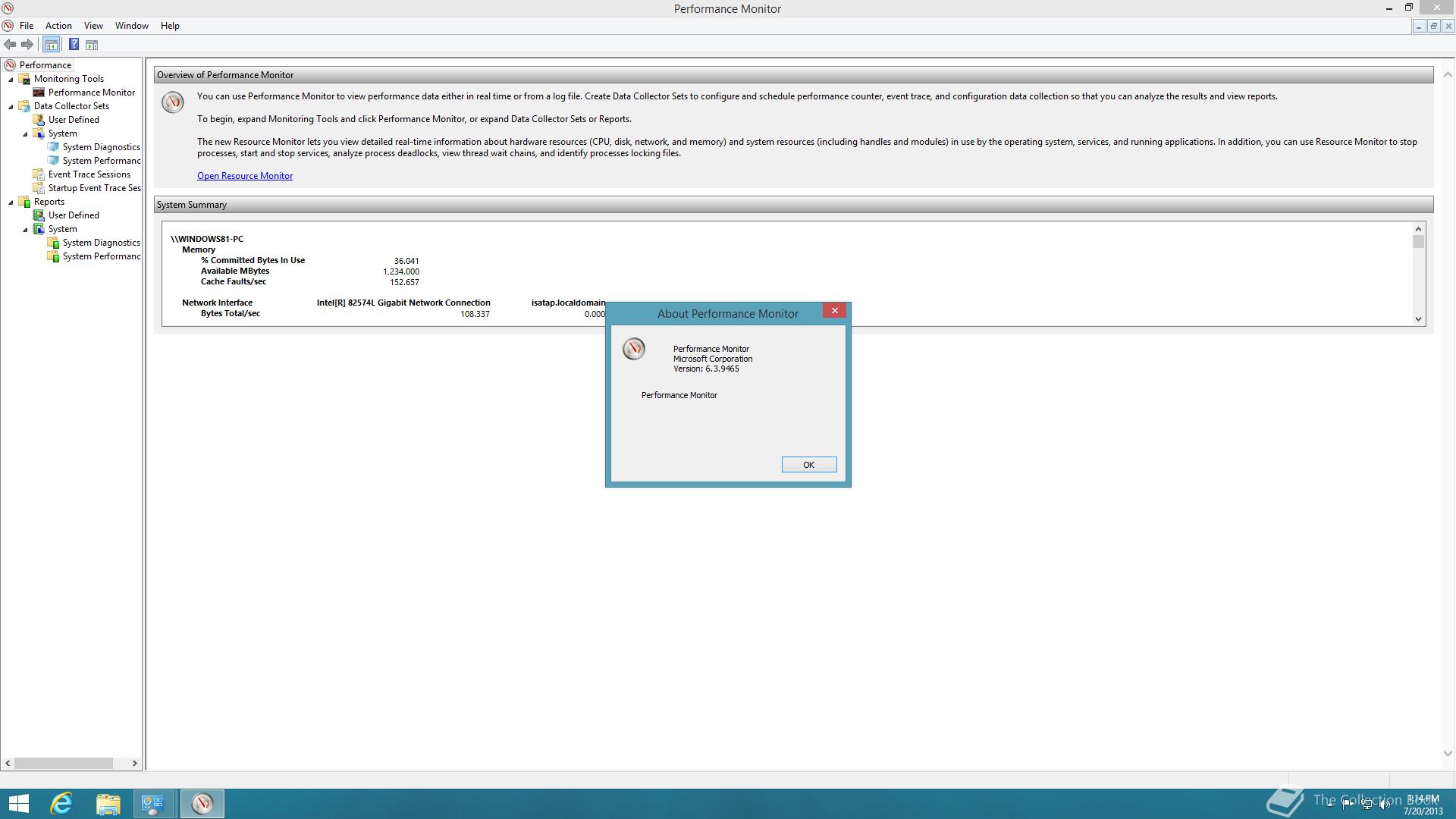The image size is (1456, 819).
Task: Toggle Show/Hide Console Tree toolbar icon
Action: pos(51,45)
